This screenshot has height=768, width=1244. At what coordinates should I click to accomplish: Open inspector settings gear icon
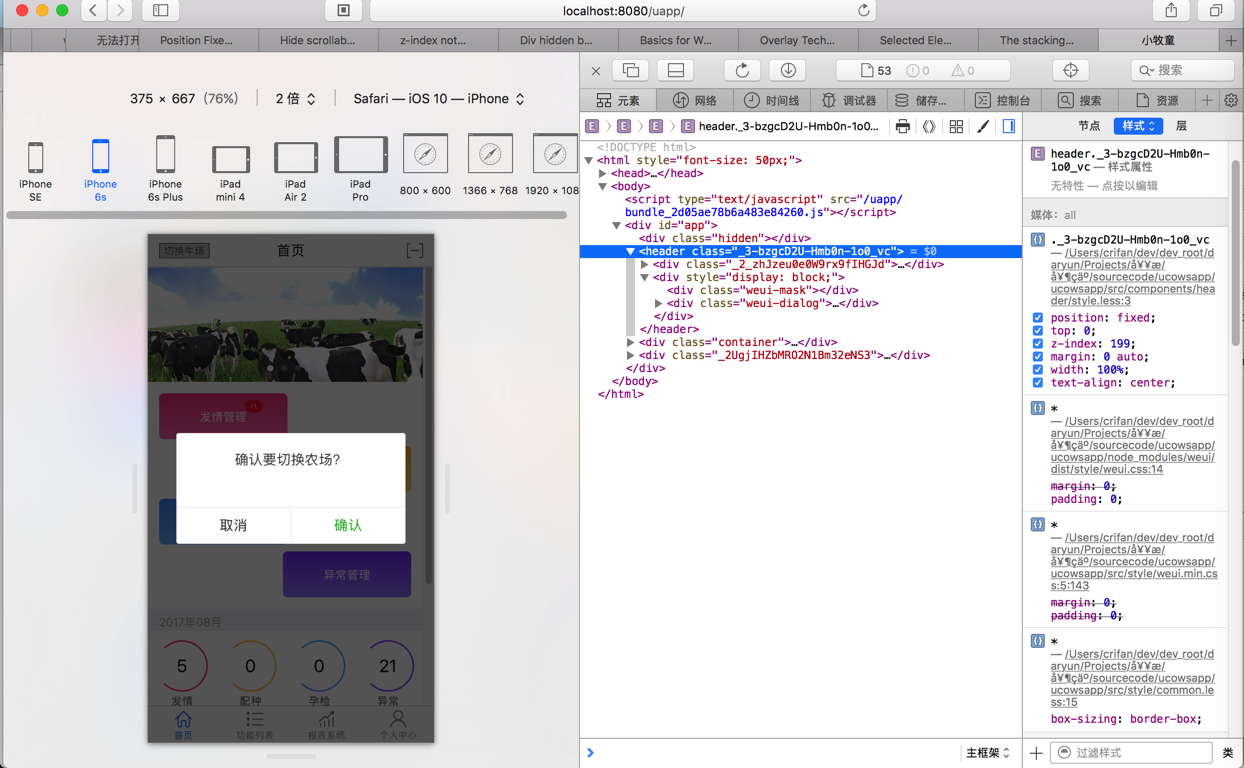pos(1231,100)
